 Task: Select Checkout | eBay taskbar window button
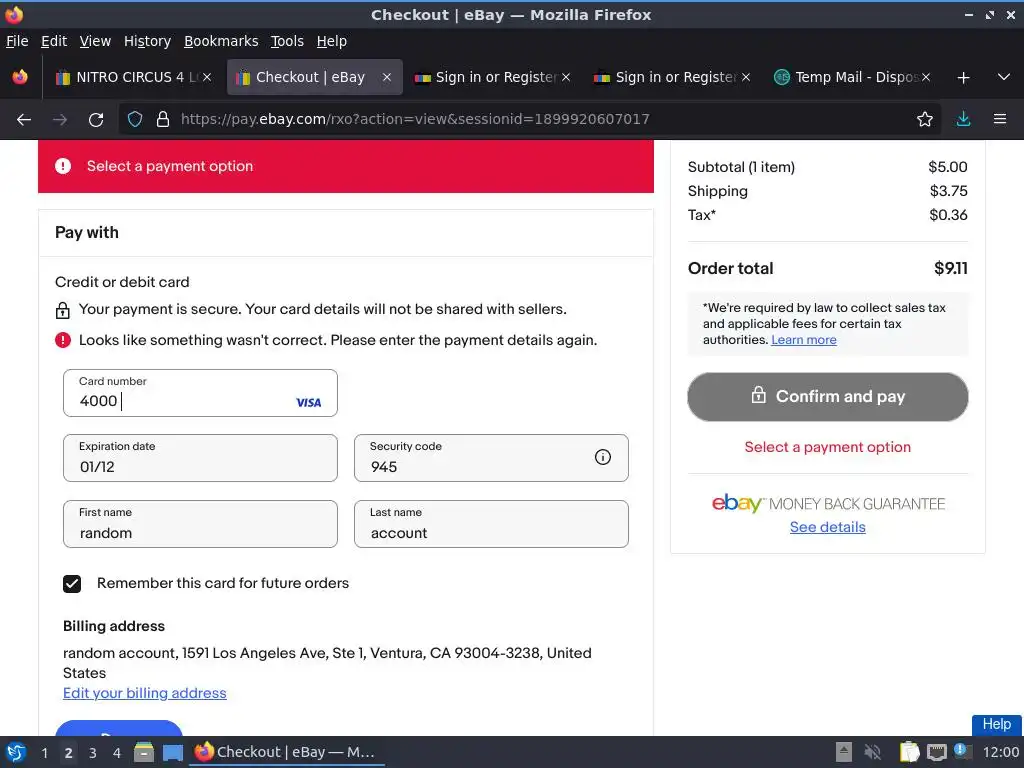tap(286, 752)
